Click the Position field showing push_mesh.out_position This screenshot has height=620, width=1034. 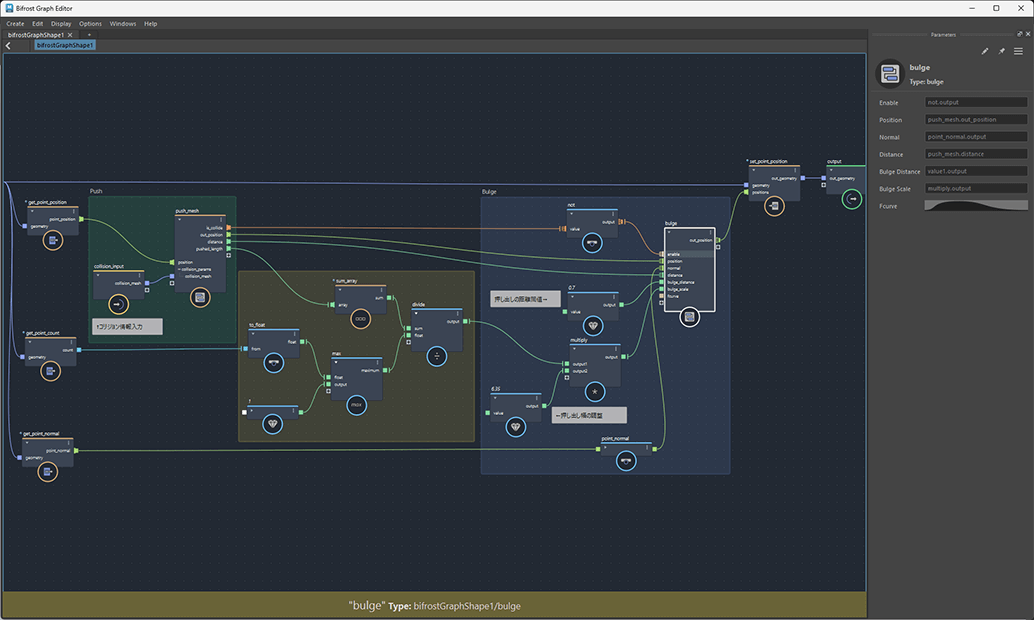point(976,119)
